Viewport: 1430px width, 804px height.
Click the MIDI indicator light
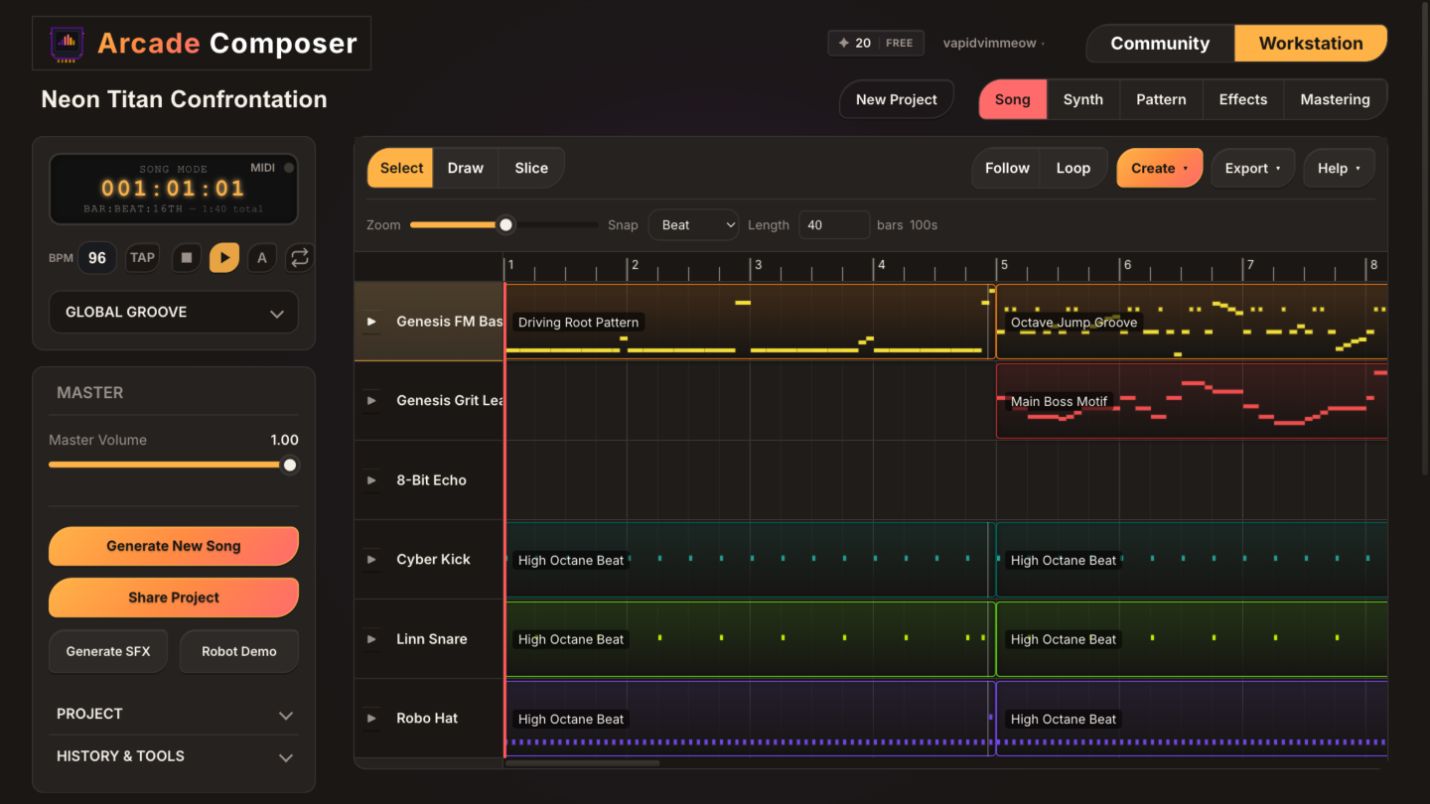289,168
